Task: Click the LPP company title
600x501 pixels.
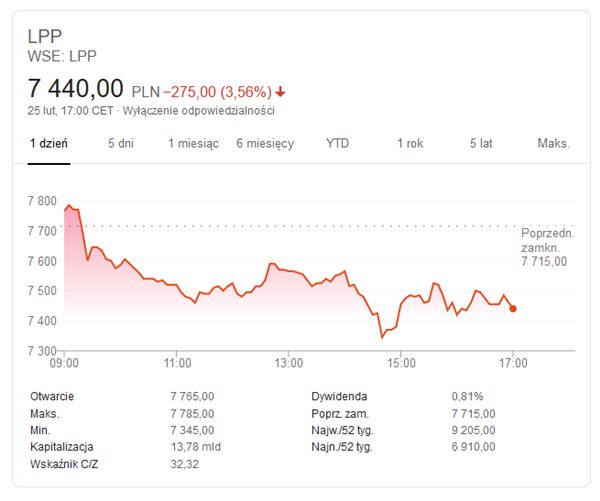Action: tap(45, 36)
